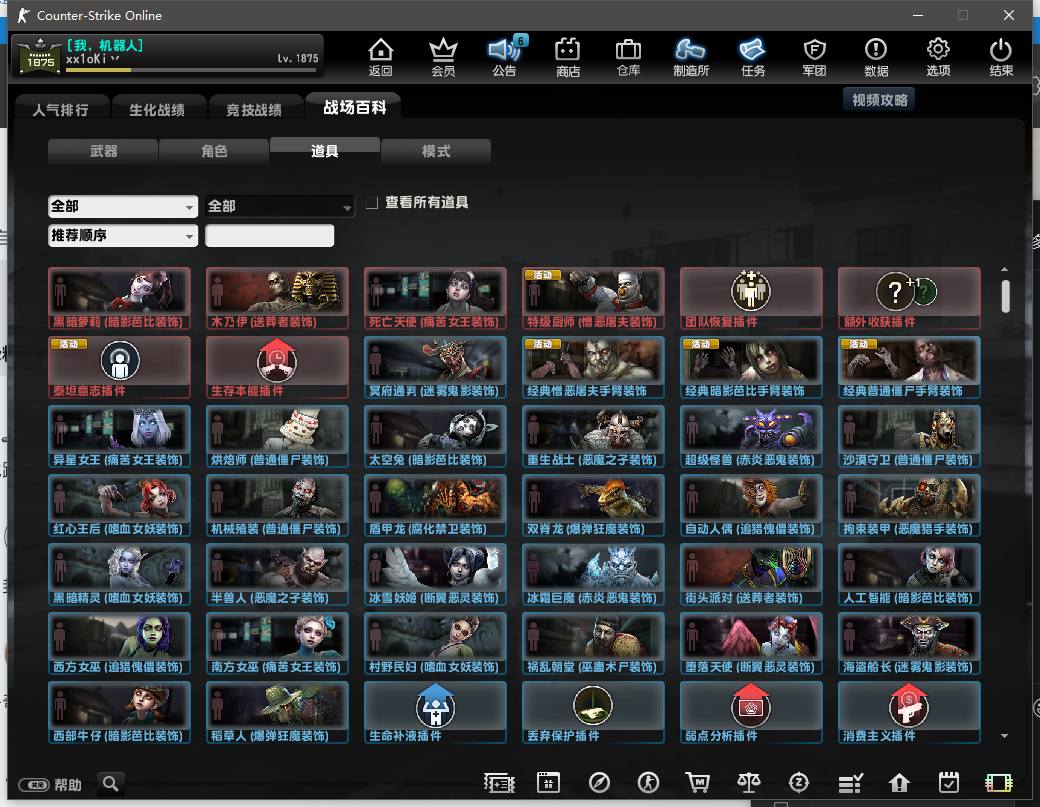Open the 团队恢复插件 item card
1040x807 pixels.
[x=751, y=298]
